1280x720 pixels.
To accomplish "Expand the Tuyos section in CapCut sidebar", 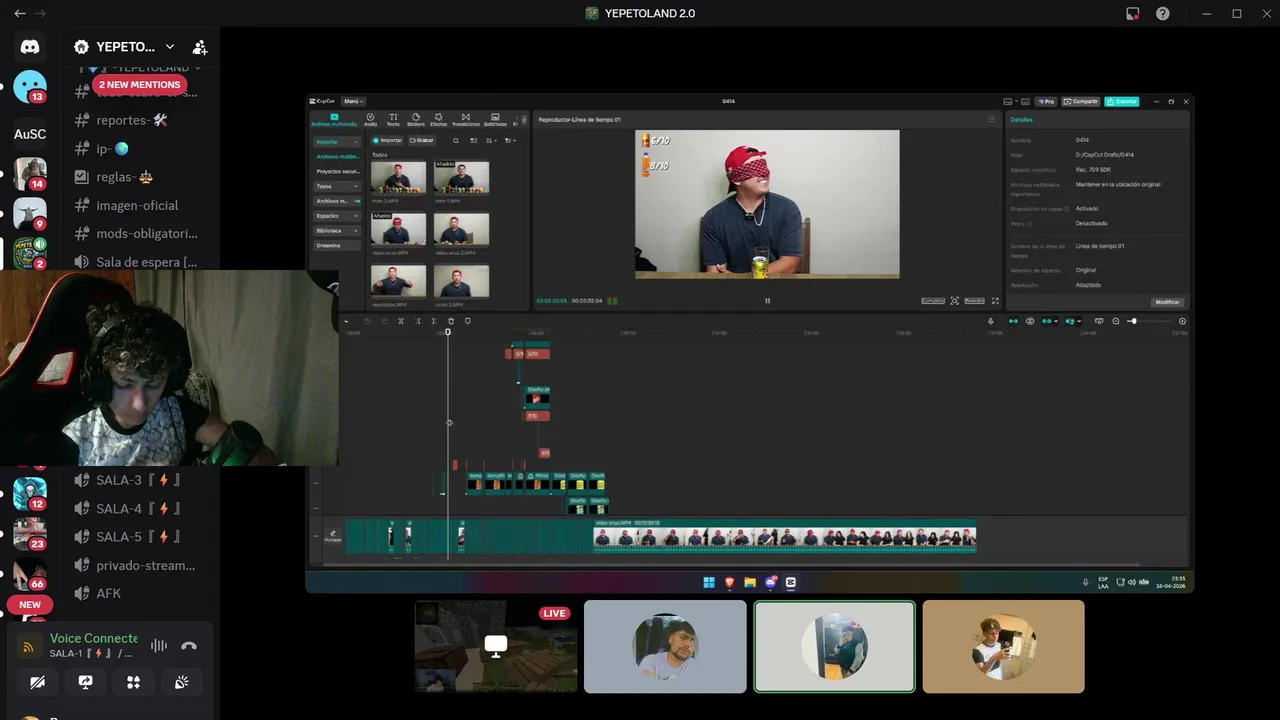I will [336, 186].
